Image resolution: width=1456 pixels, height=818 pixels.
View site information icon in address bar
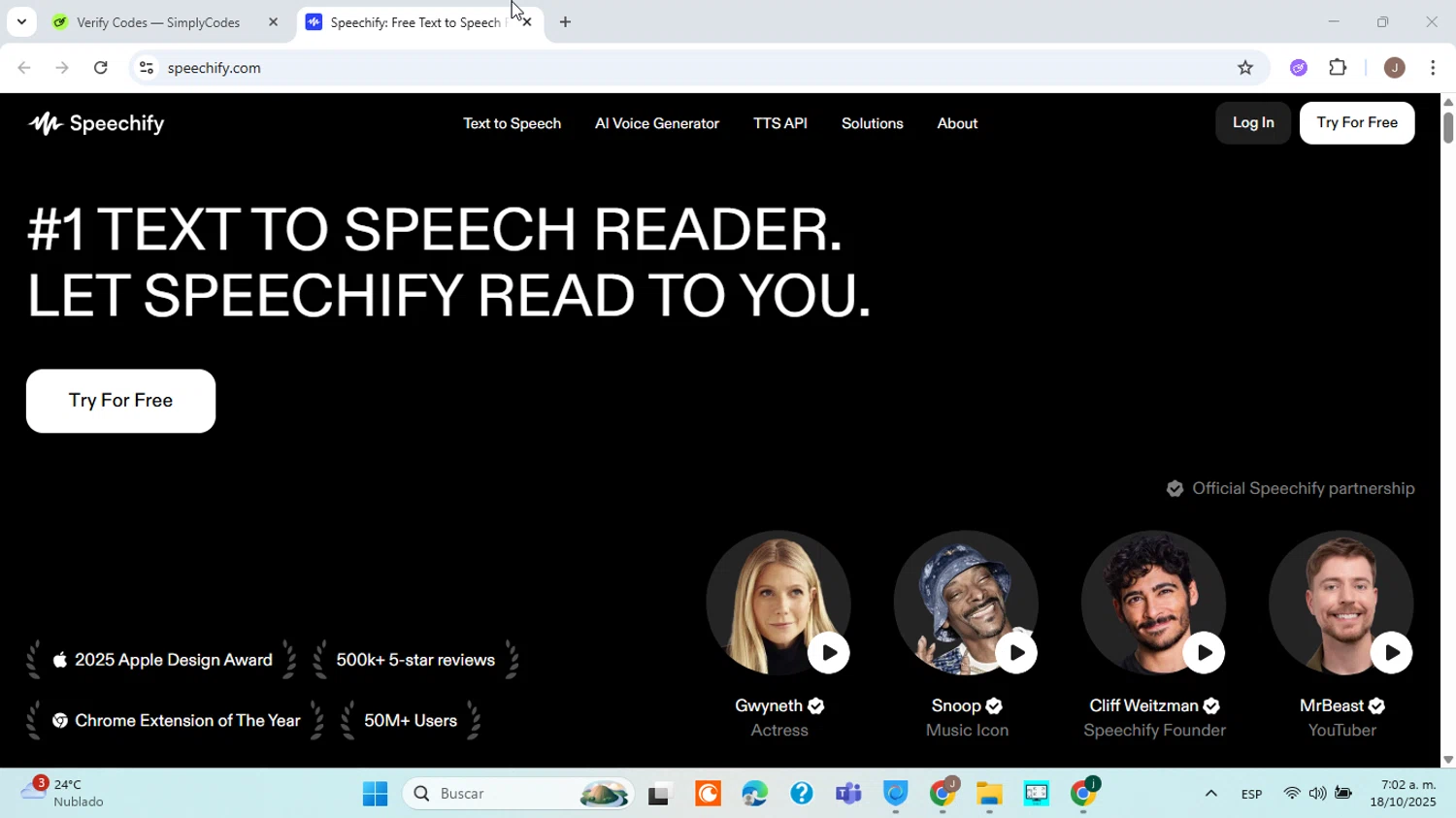coord(146,68)
